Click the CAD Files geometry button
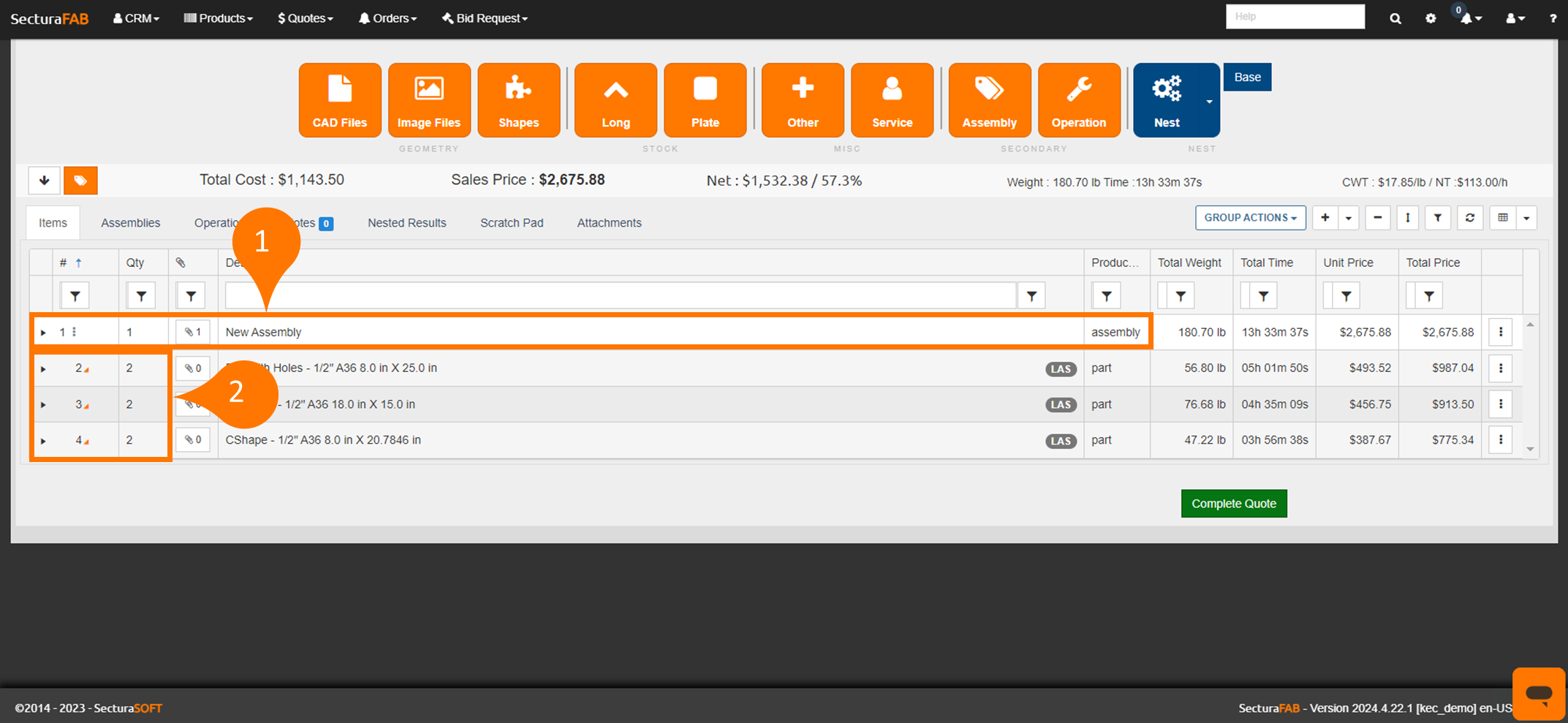1568x723 pixels. [x=340, y=100]
